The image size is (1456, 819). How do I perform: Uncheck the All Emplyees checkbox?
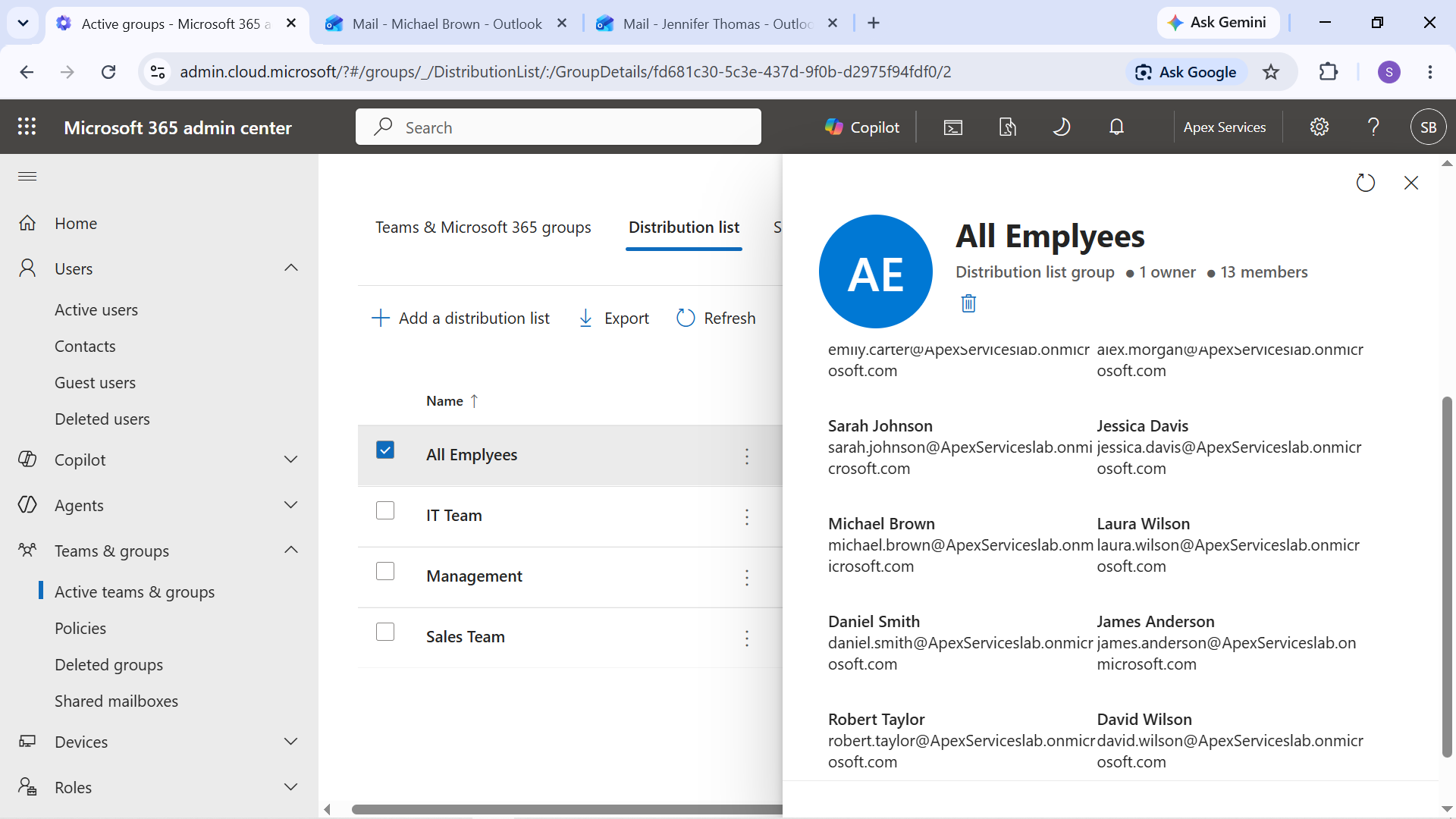pos(385,450)
